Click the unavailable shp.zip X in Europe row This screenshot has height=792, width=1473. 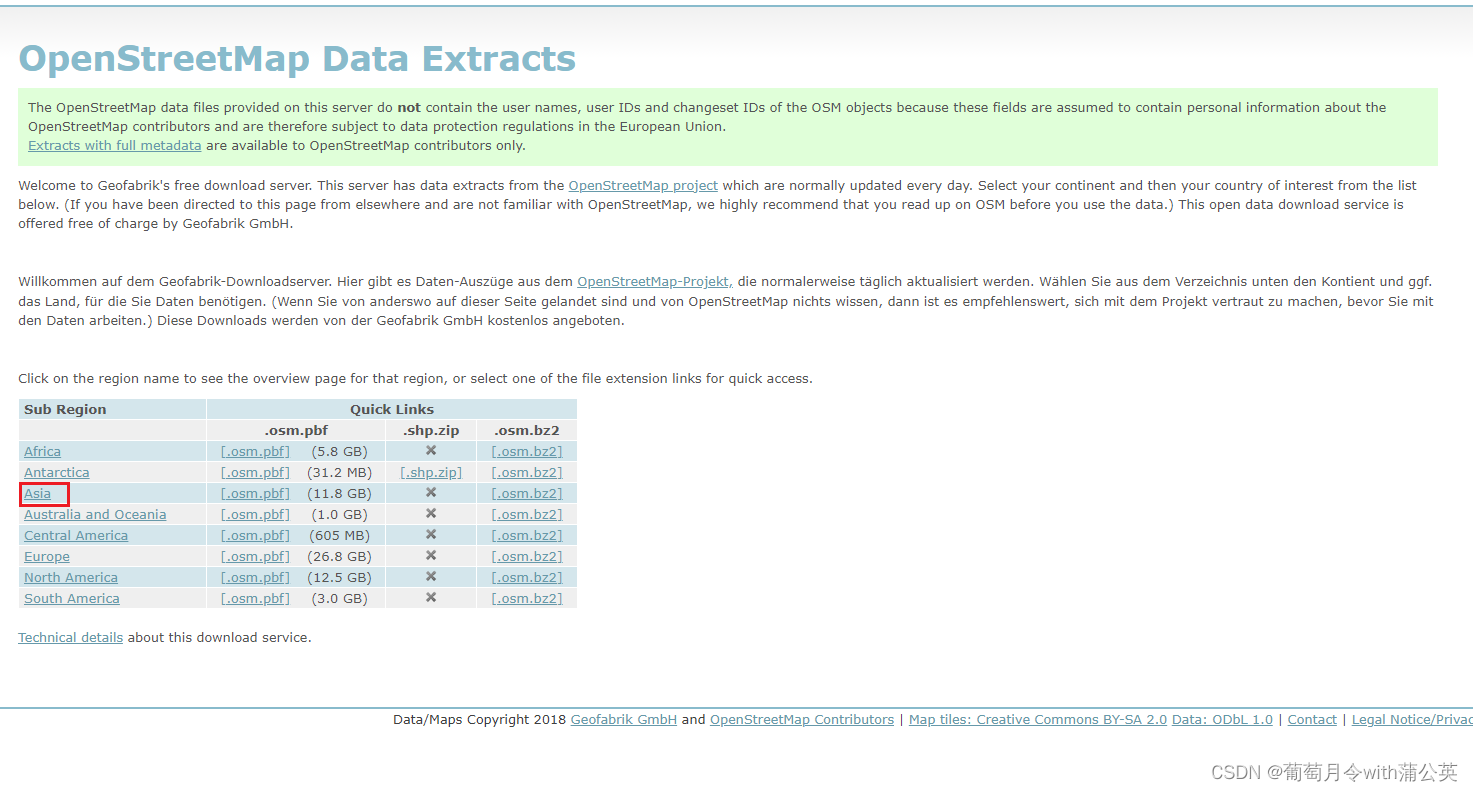pos(431,556)
